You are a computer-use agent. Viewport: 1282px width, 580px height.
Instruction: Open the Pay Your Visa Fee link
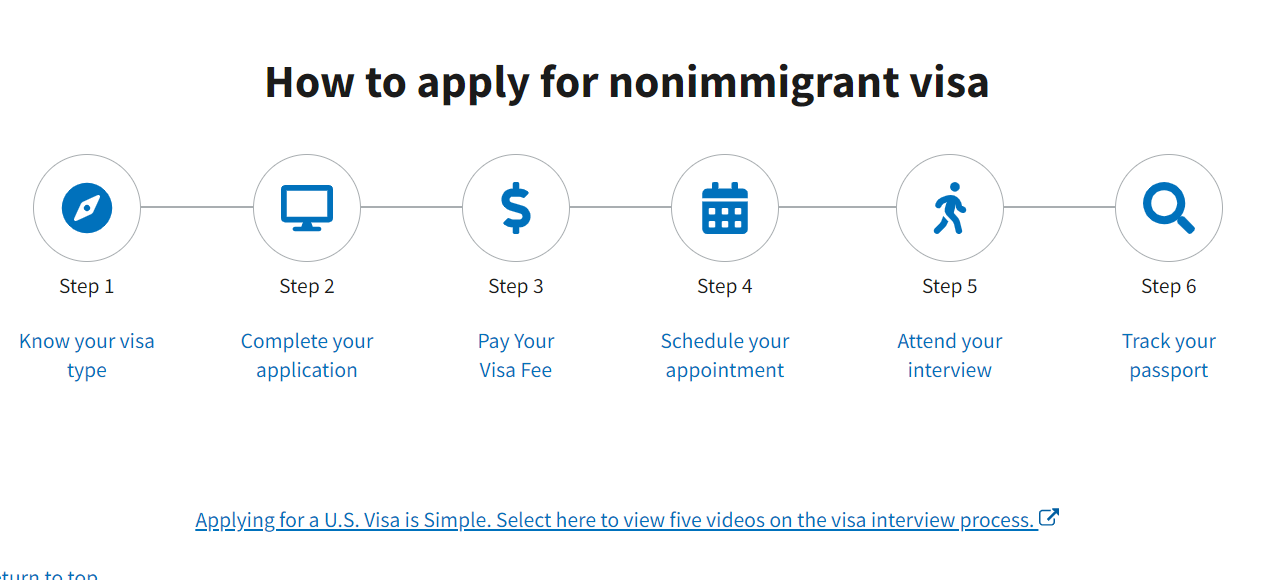(516, 355)
